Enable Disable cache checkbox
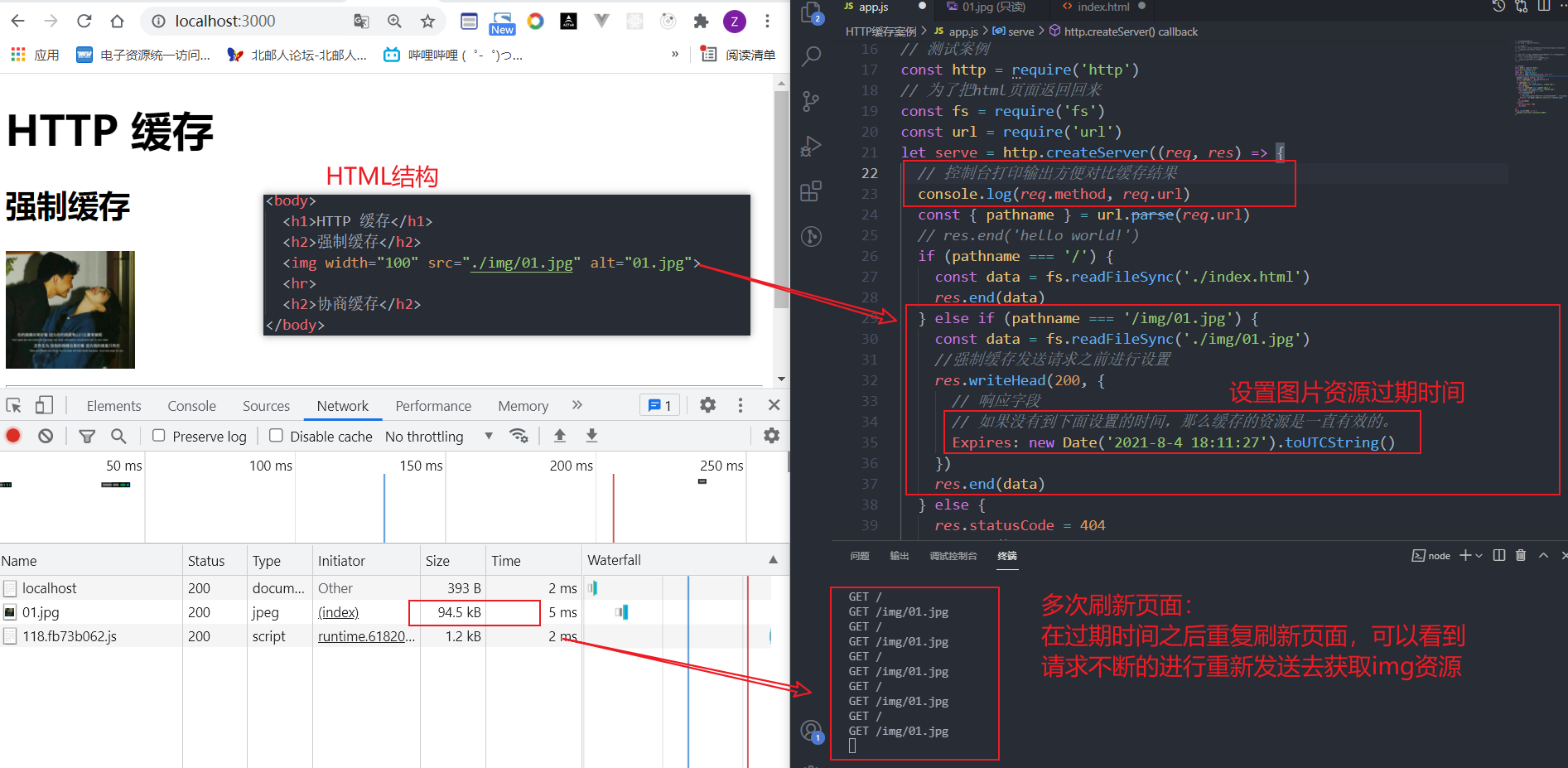This screenshot has width=1568, height=768. [277, 436]
